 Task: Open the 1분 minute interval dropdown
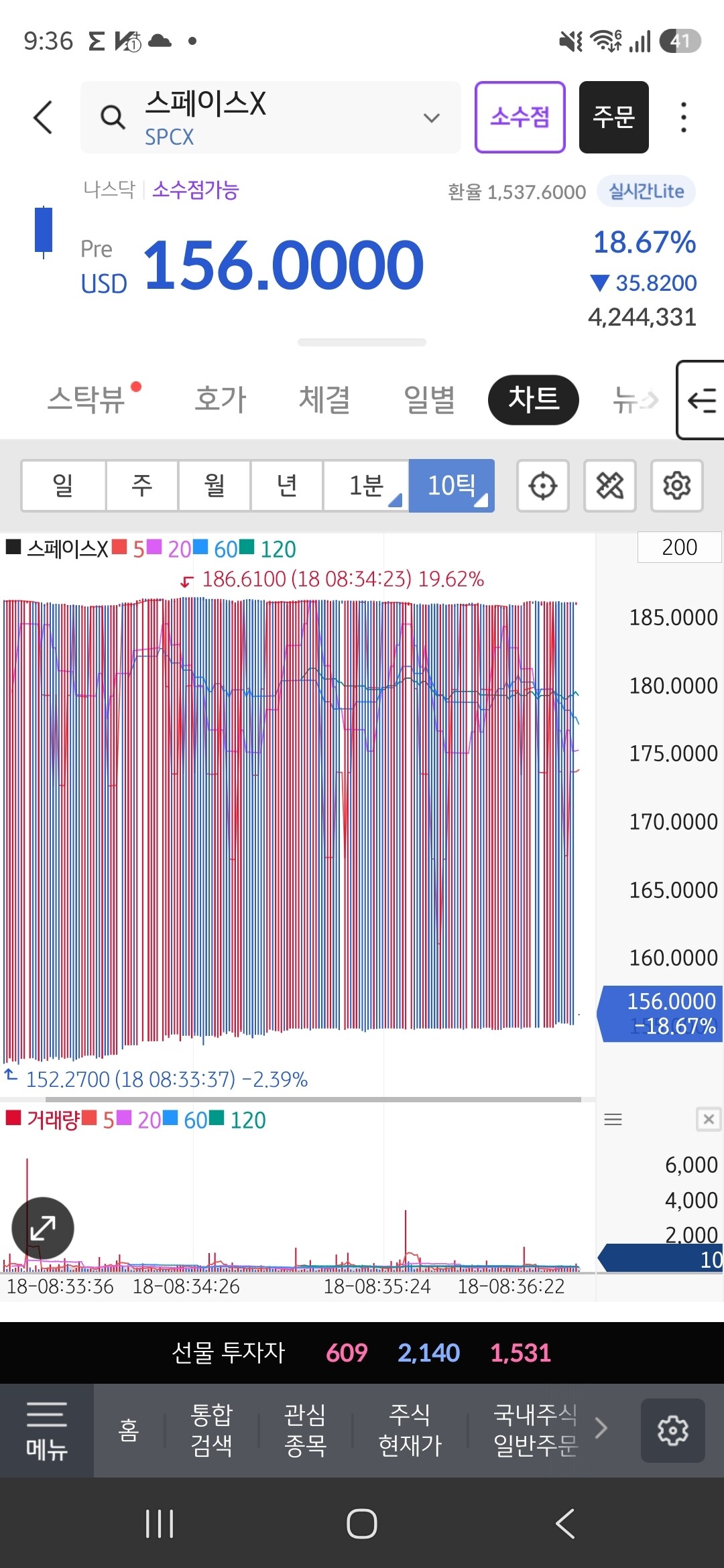366,485
